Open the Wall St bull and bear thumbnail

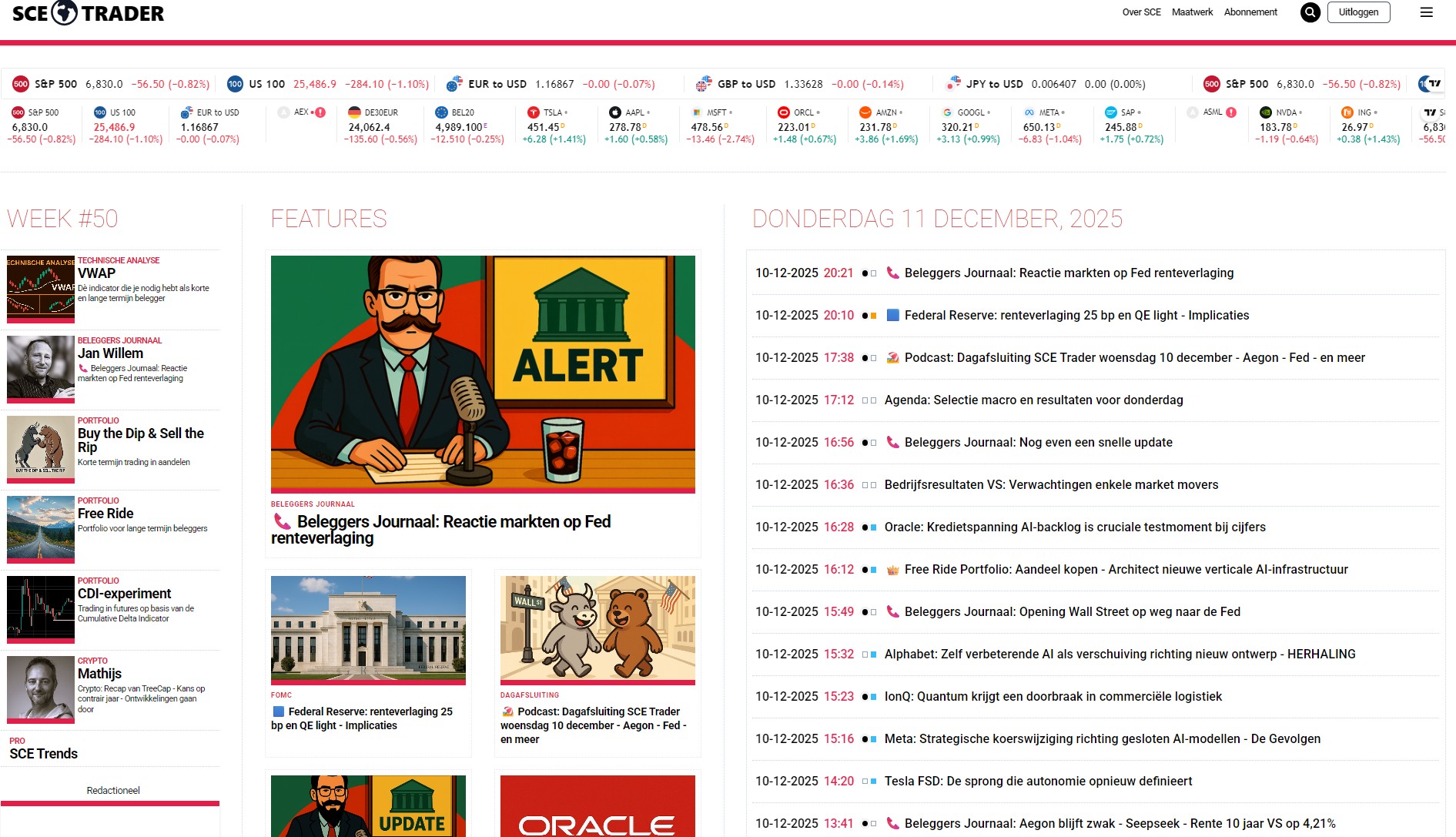(597, 630)
